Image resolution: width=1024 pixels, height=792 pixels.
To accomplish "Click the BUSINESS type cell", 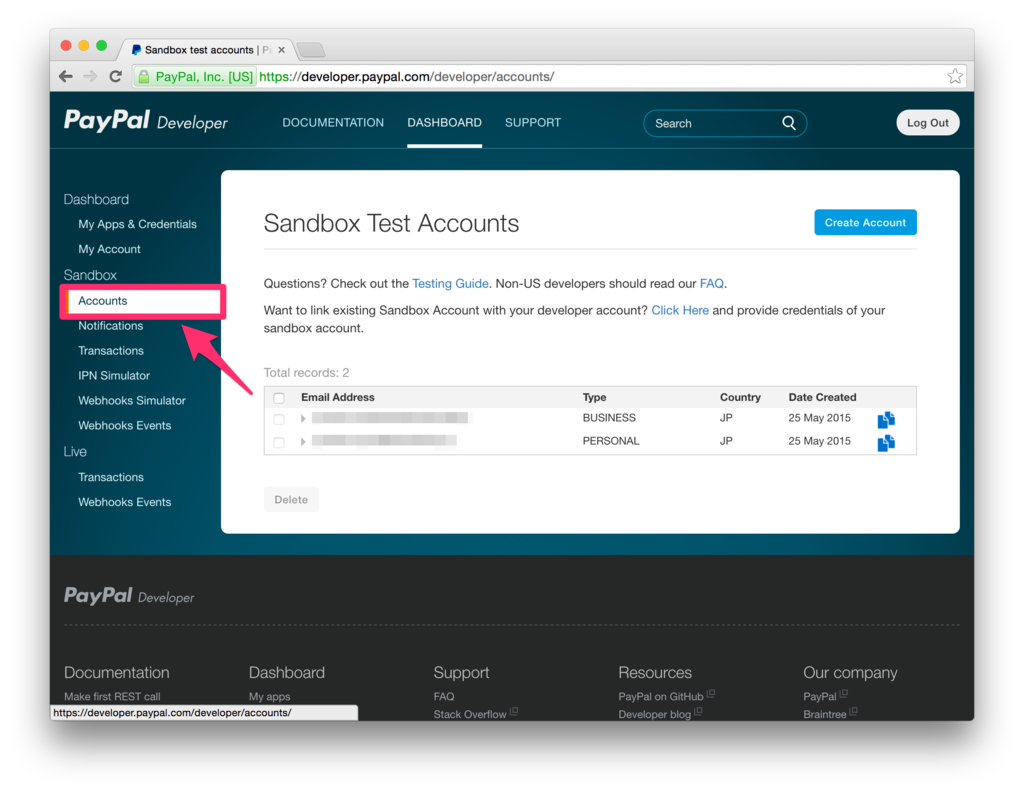I will pos(609,418).
